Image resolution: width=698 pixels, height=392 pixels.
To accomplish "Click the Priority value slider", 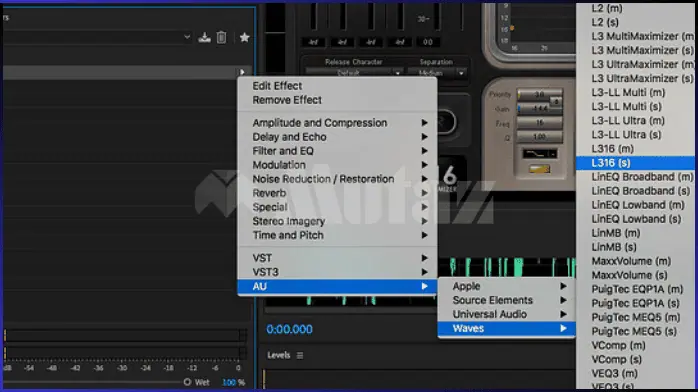I will point(540,94).
